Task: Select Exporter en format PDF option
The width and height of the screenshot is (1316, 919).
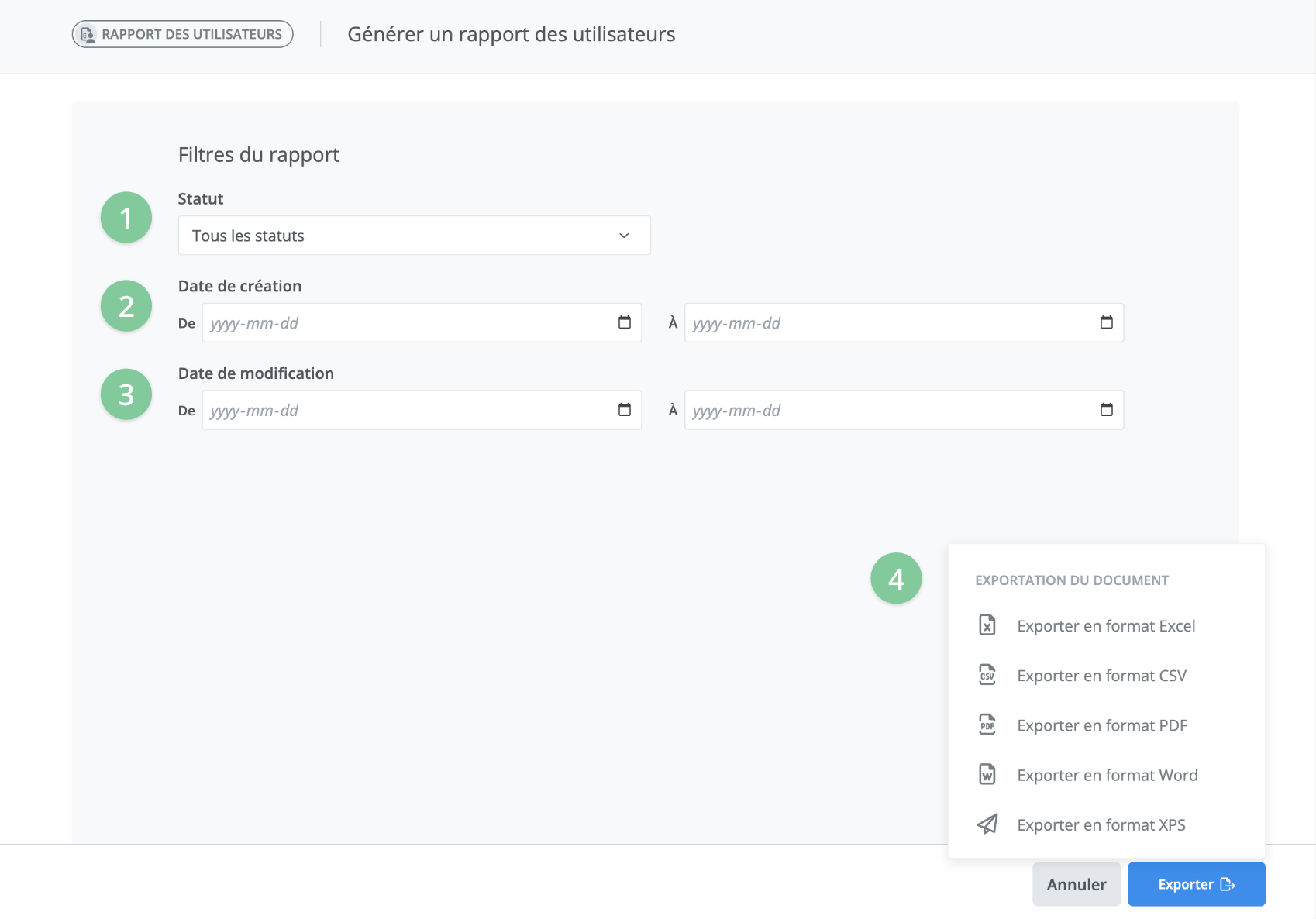Action: [1102, 725]
